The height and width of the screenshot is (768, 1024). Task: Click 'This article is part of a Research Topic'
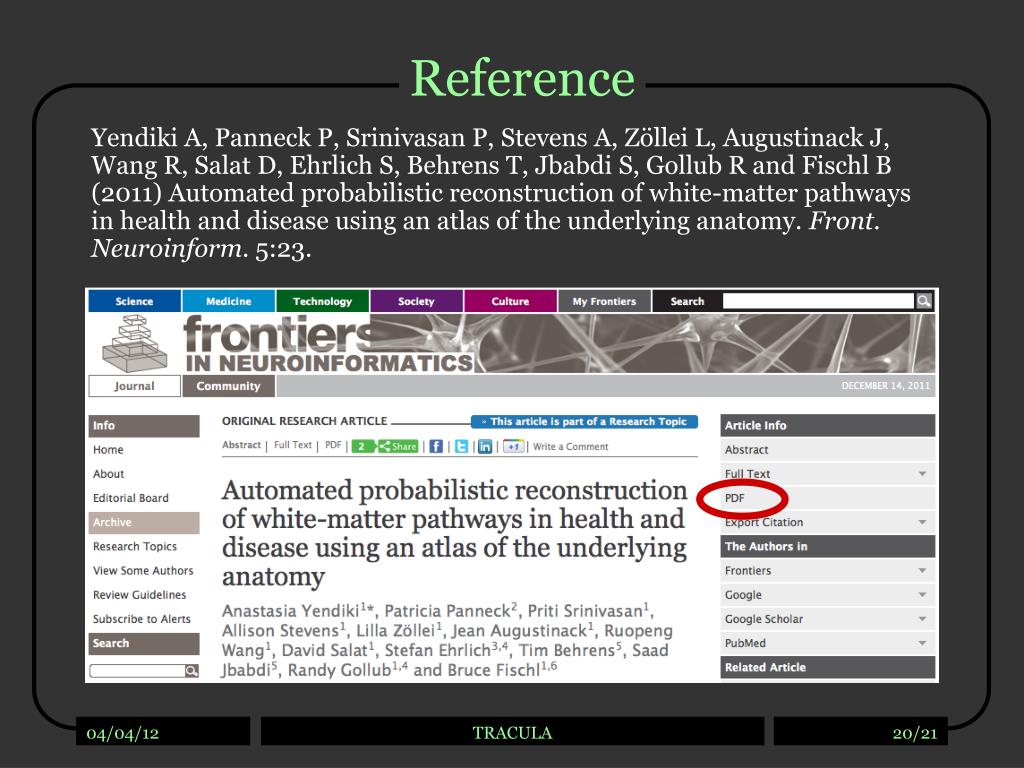point(584,422)
